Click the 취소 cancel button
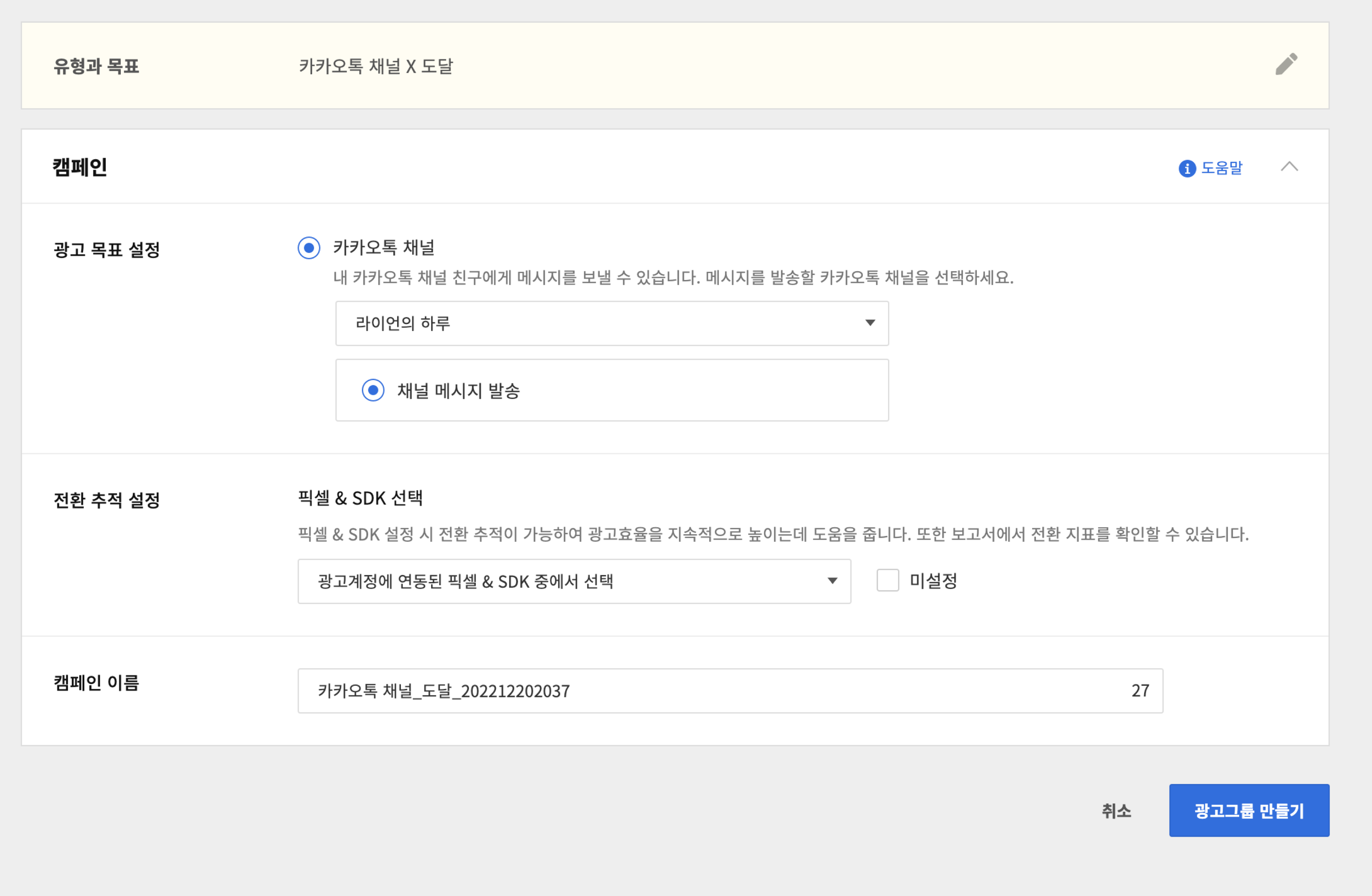Screen dimensions: 1372x896 1116,811
